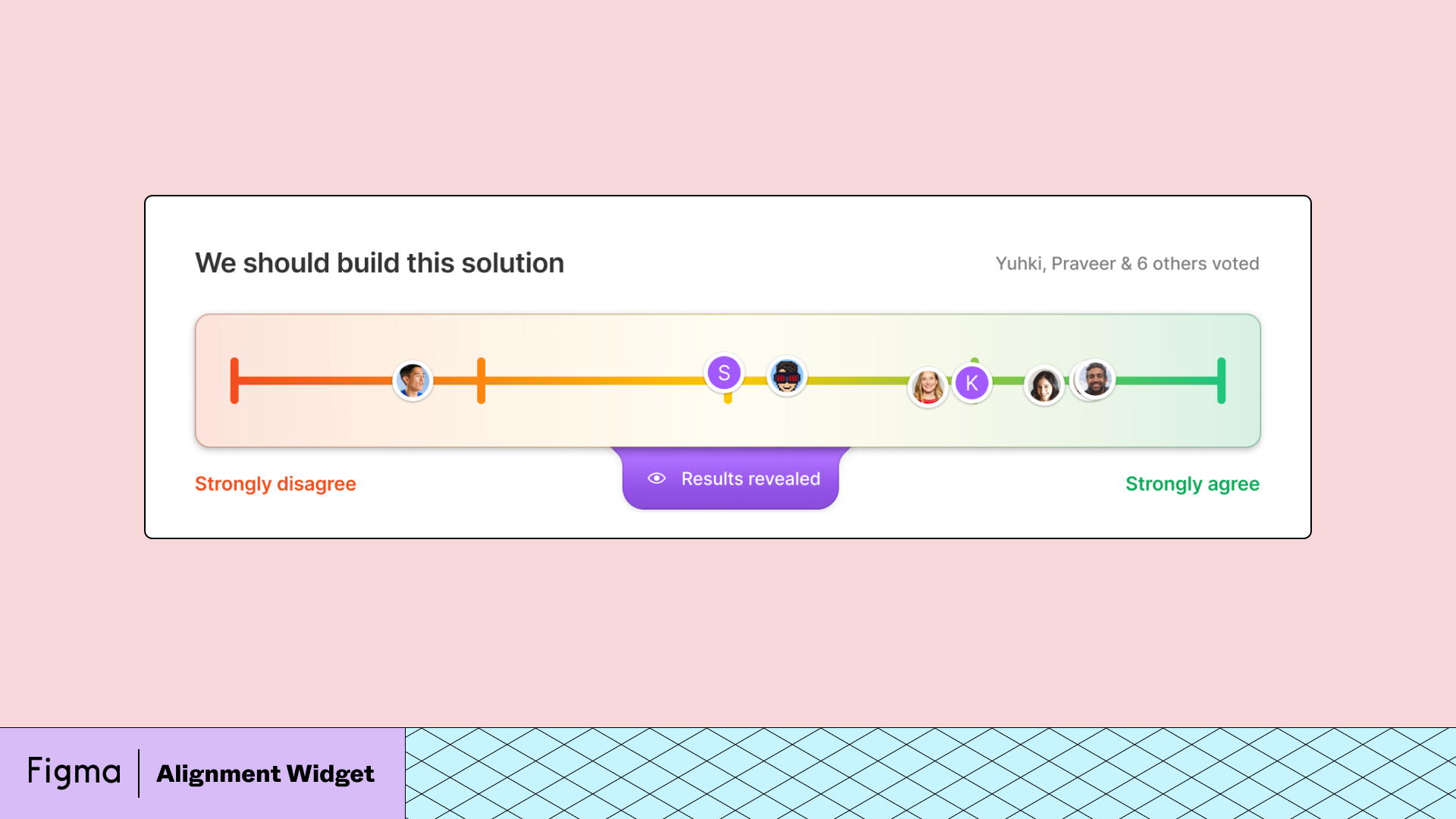Click the red left endpoint of the scale
This screenshot has width=1456, height=819.
(x=234, y=381)
